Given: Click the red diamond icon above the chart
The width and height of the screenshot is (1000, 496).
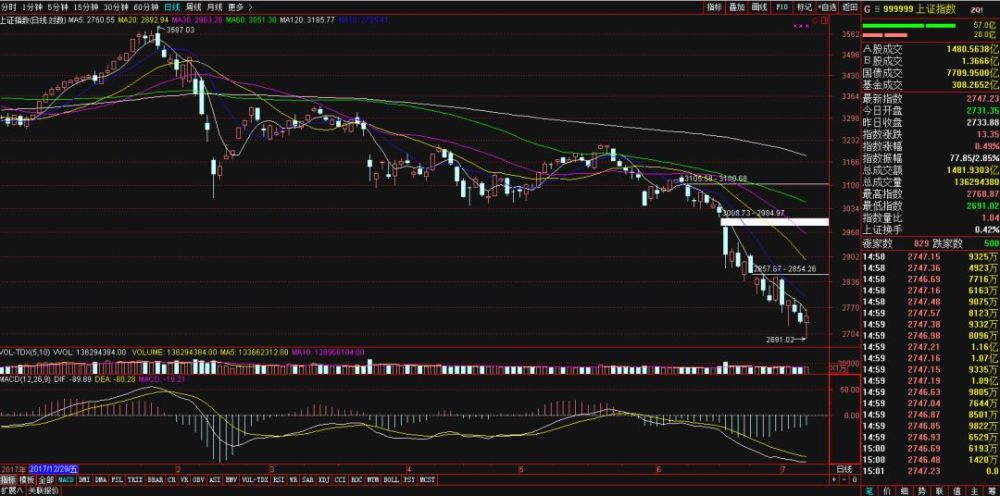Looking at the screenshot, I should 814,20.
